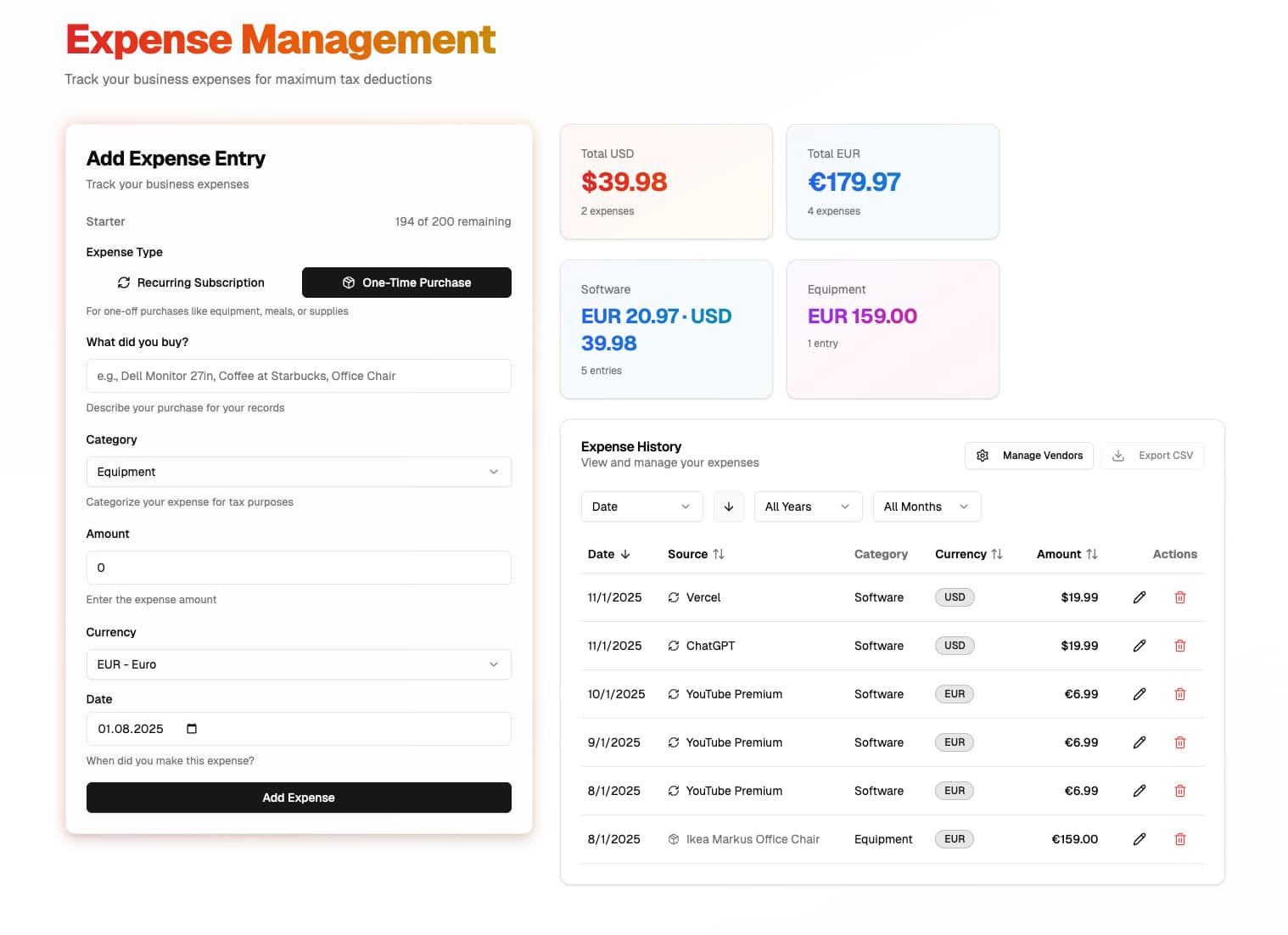Open the All Months filter dropdown
Screen dimensions: 1288x935
click(x=927, y=507)
